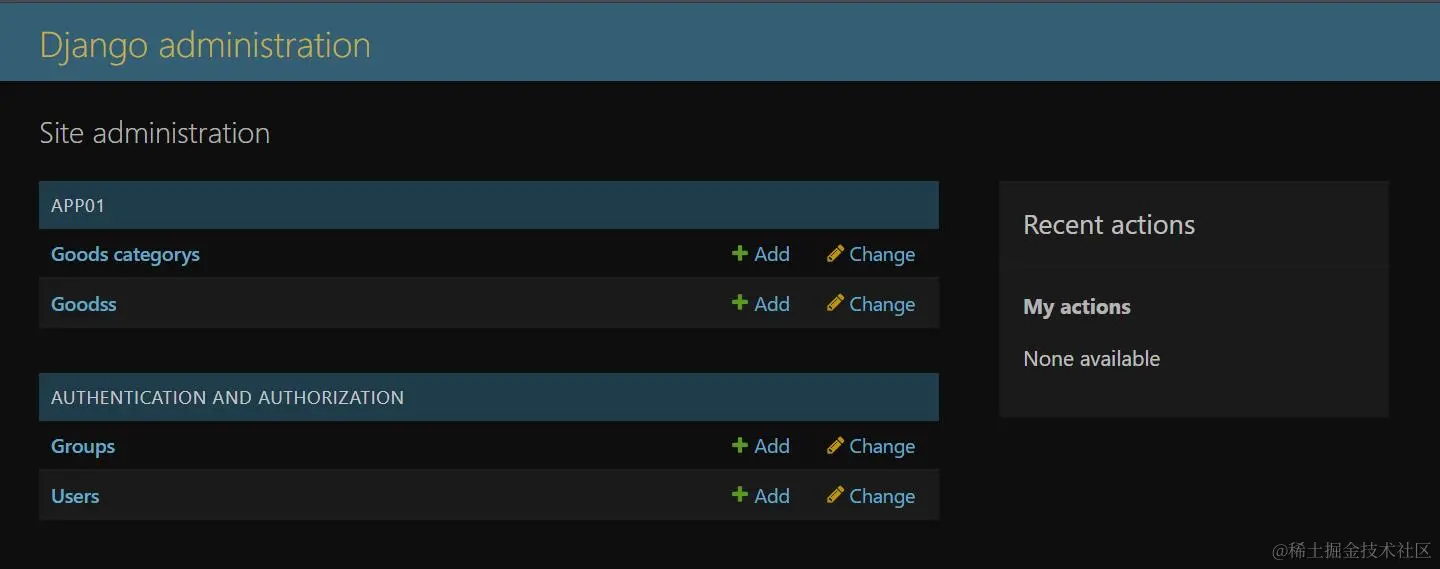Open the Goodss model list
The width and height of the screenshot is (1440, 569).
[x=84, y=304]
